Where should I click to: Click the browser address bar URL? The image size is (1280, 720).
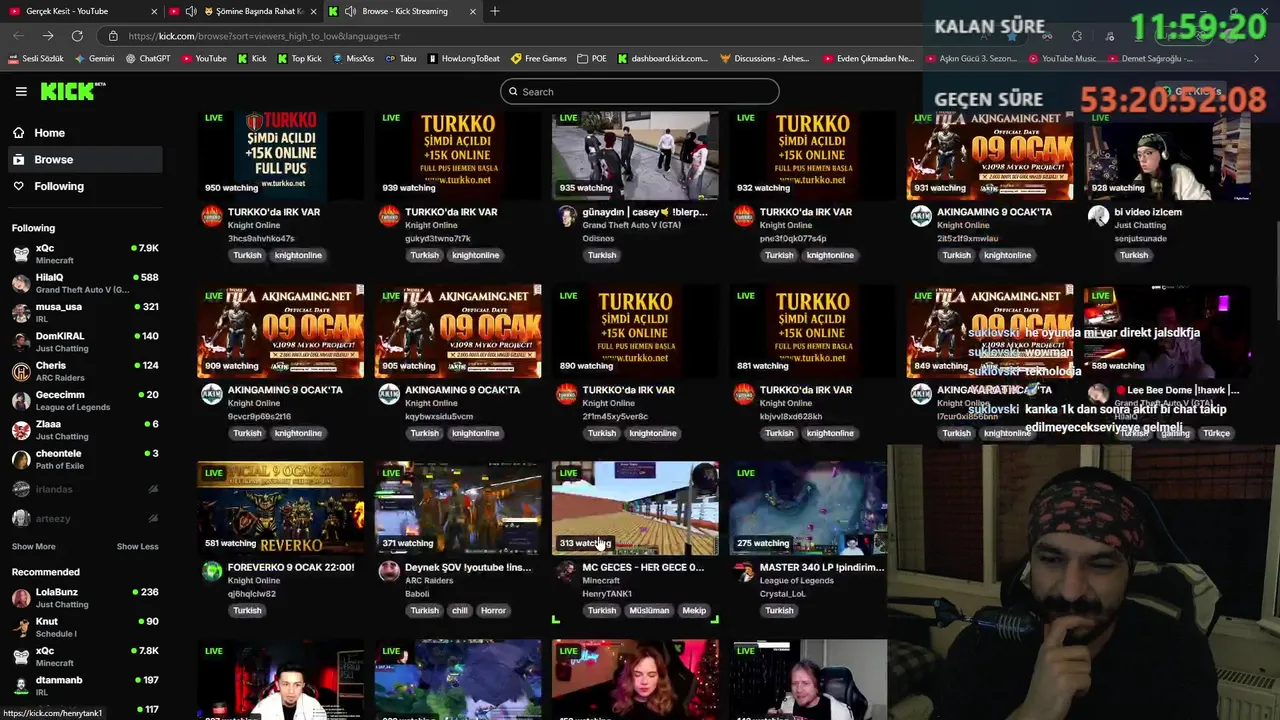(x=265, y=36)
